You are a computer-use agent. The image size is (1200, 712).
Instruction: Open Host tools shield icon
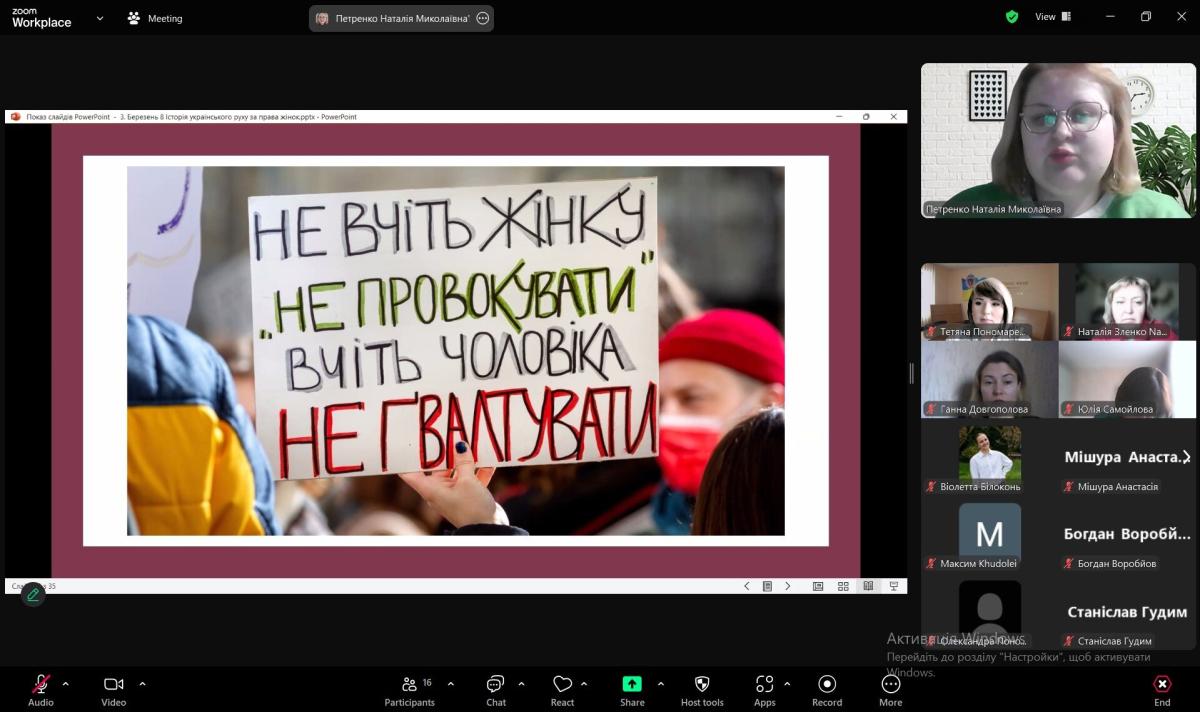(702, 685)
